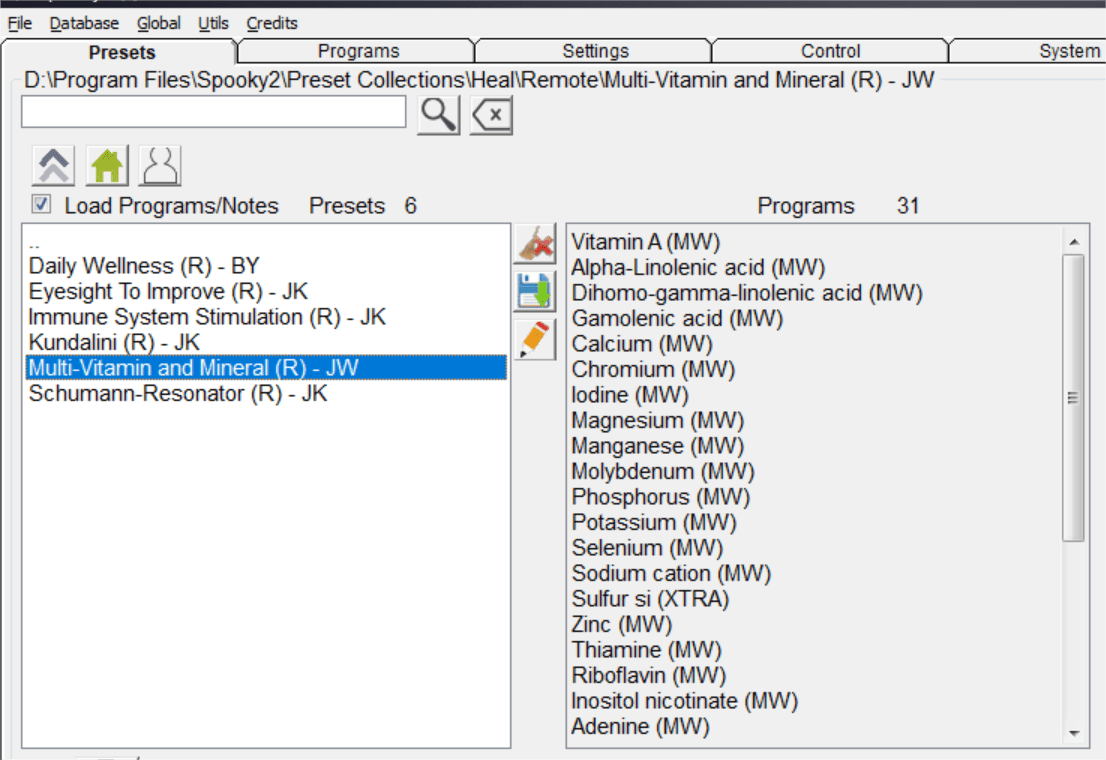Open the Database menu
This screenshot has width=1106, height=760.
pos(84,23)
